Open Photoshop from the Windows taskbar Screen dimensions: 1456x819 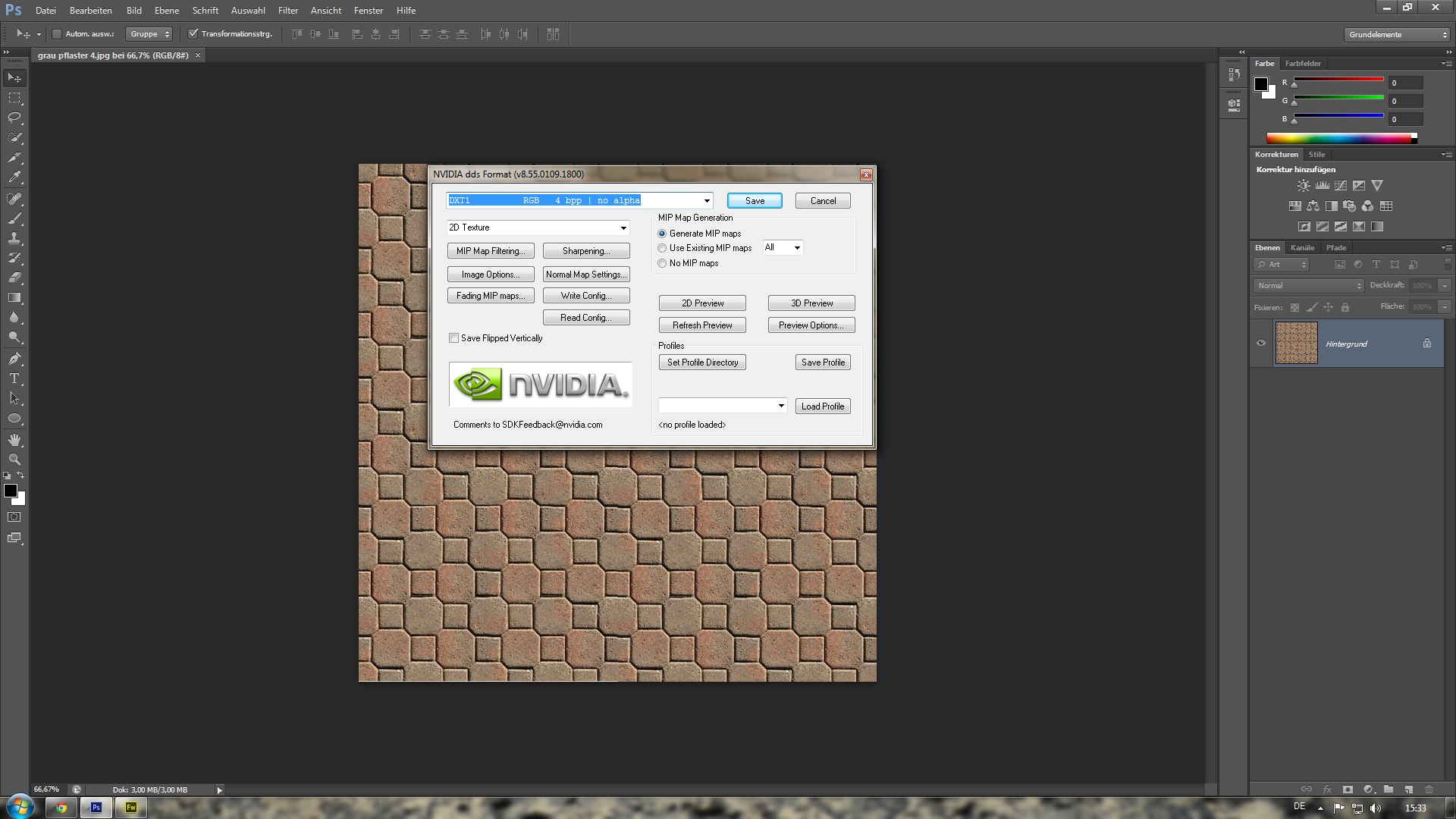point(96,808)
